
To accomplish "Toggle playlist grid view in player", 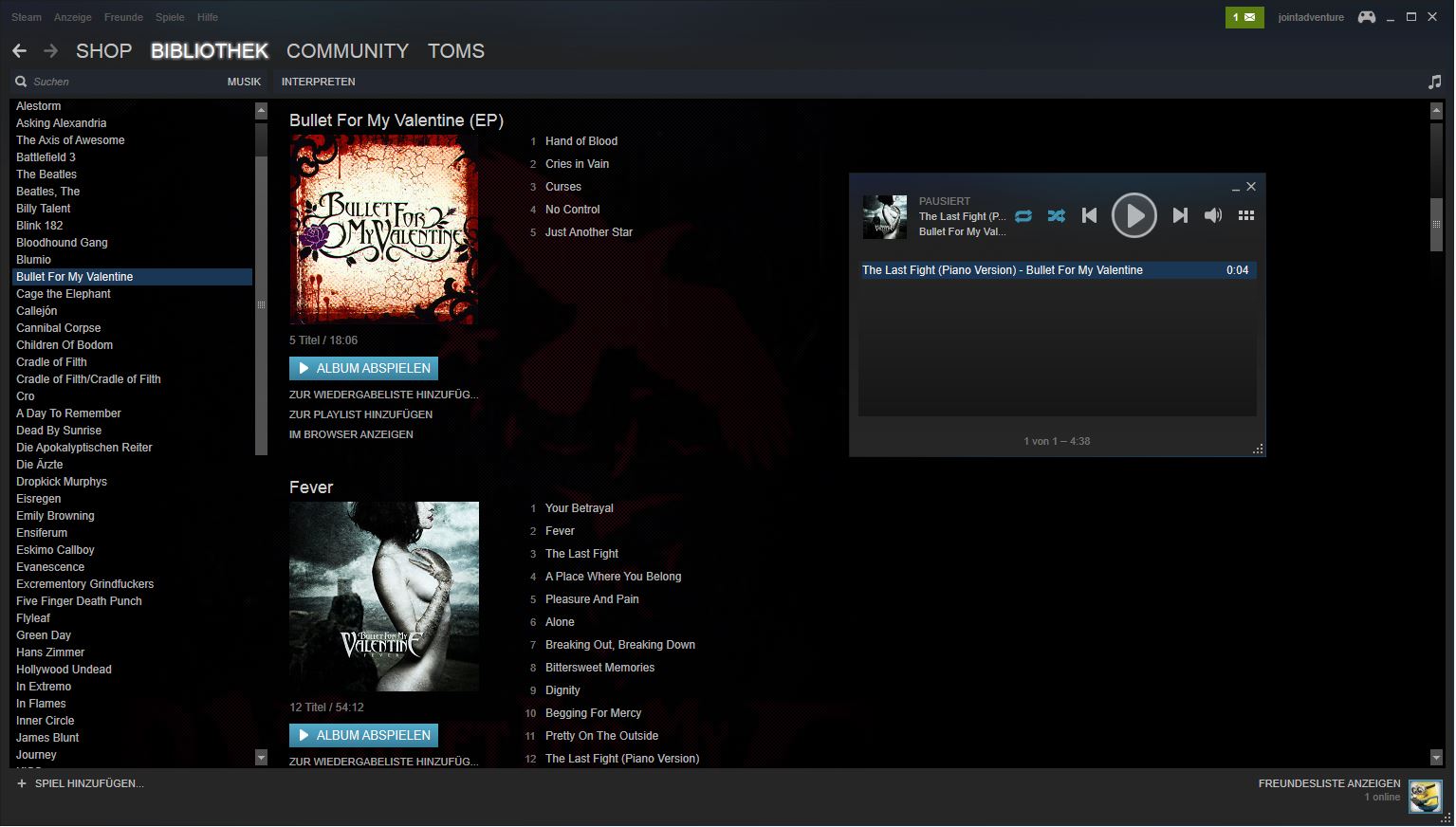I will (x=1246, y=216).
